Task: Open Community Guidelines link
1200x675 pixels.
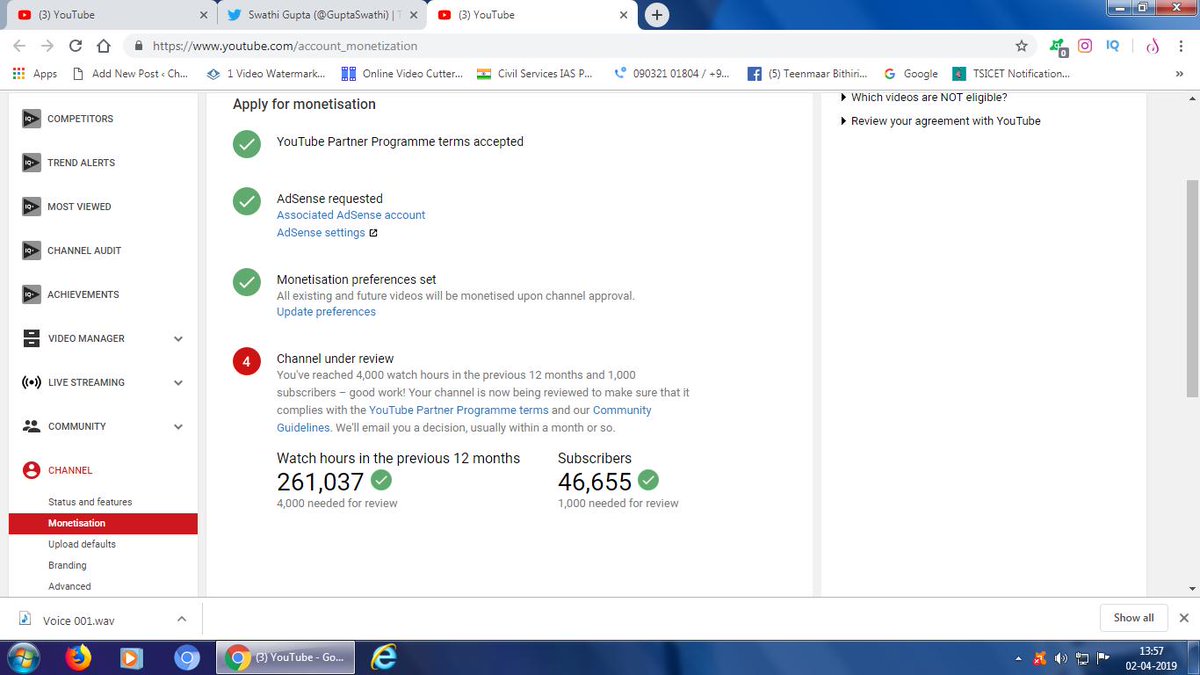Action: click(464, 419)
